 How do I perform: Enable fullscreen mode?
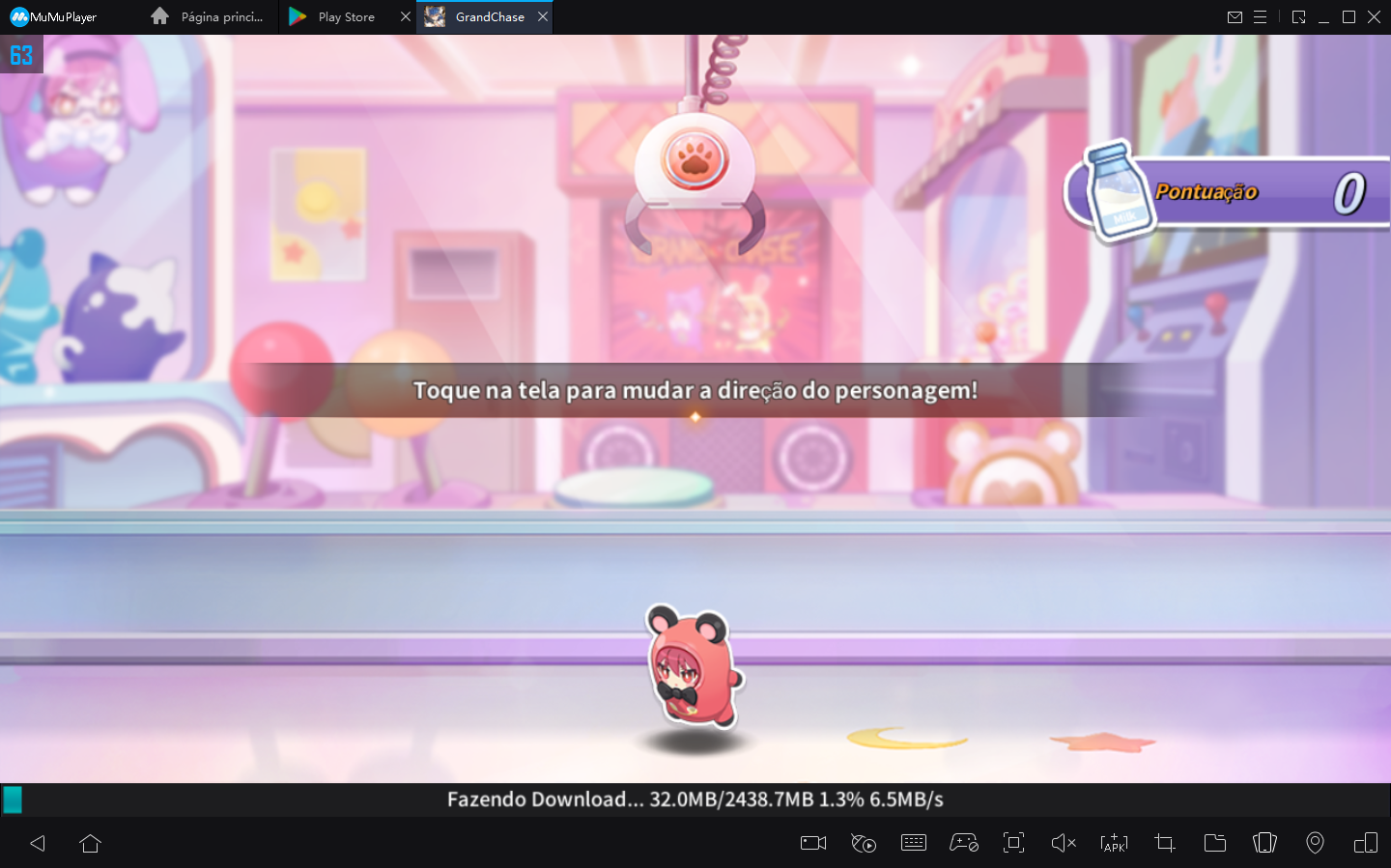[1013, 843]
